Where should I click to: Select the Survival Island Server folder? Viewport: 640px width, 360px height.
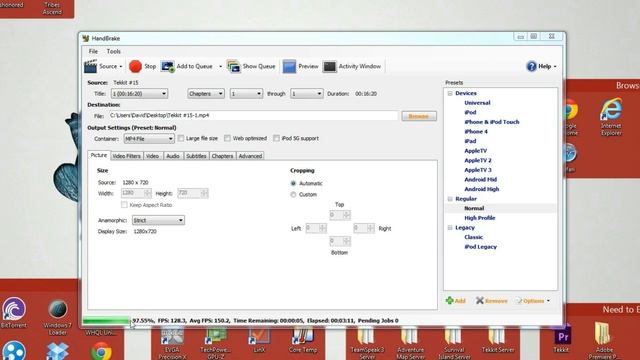tap(453, 336)
